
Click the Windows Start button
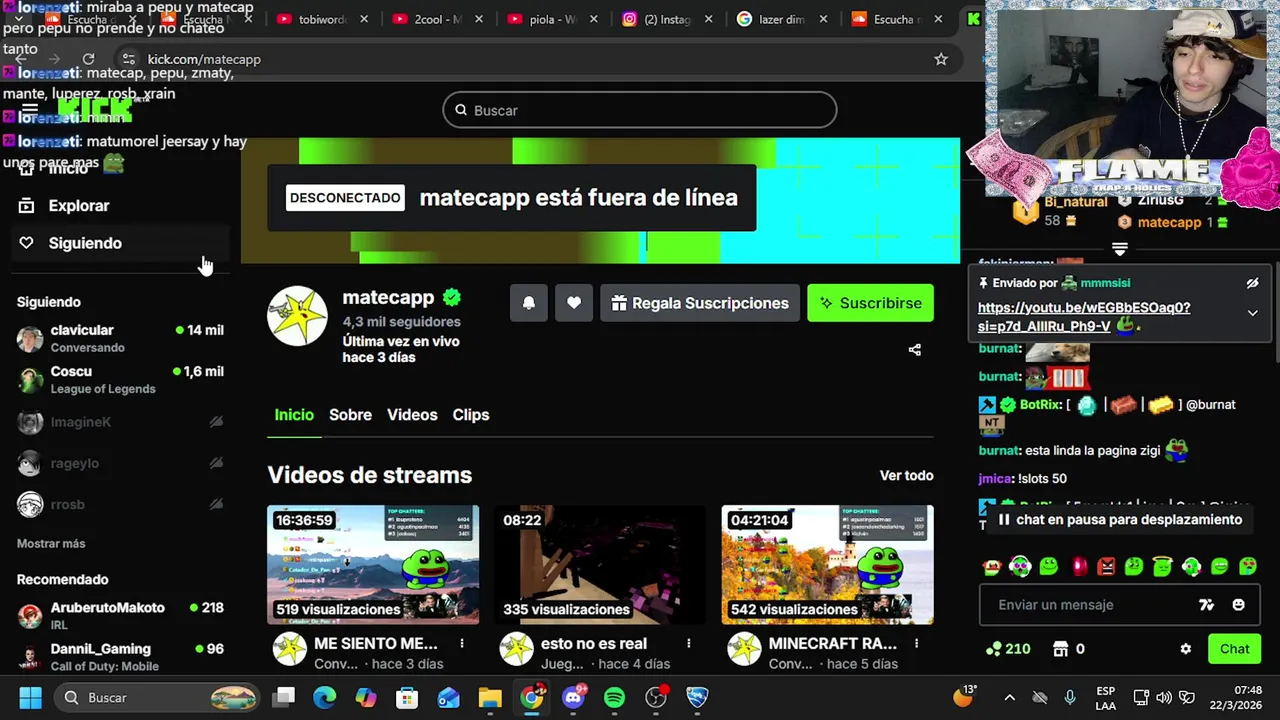(30, 697)
